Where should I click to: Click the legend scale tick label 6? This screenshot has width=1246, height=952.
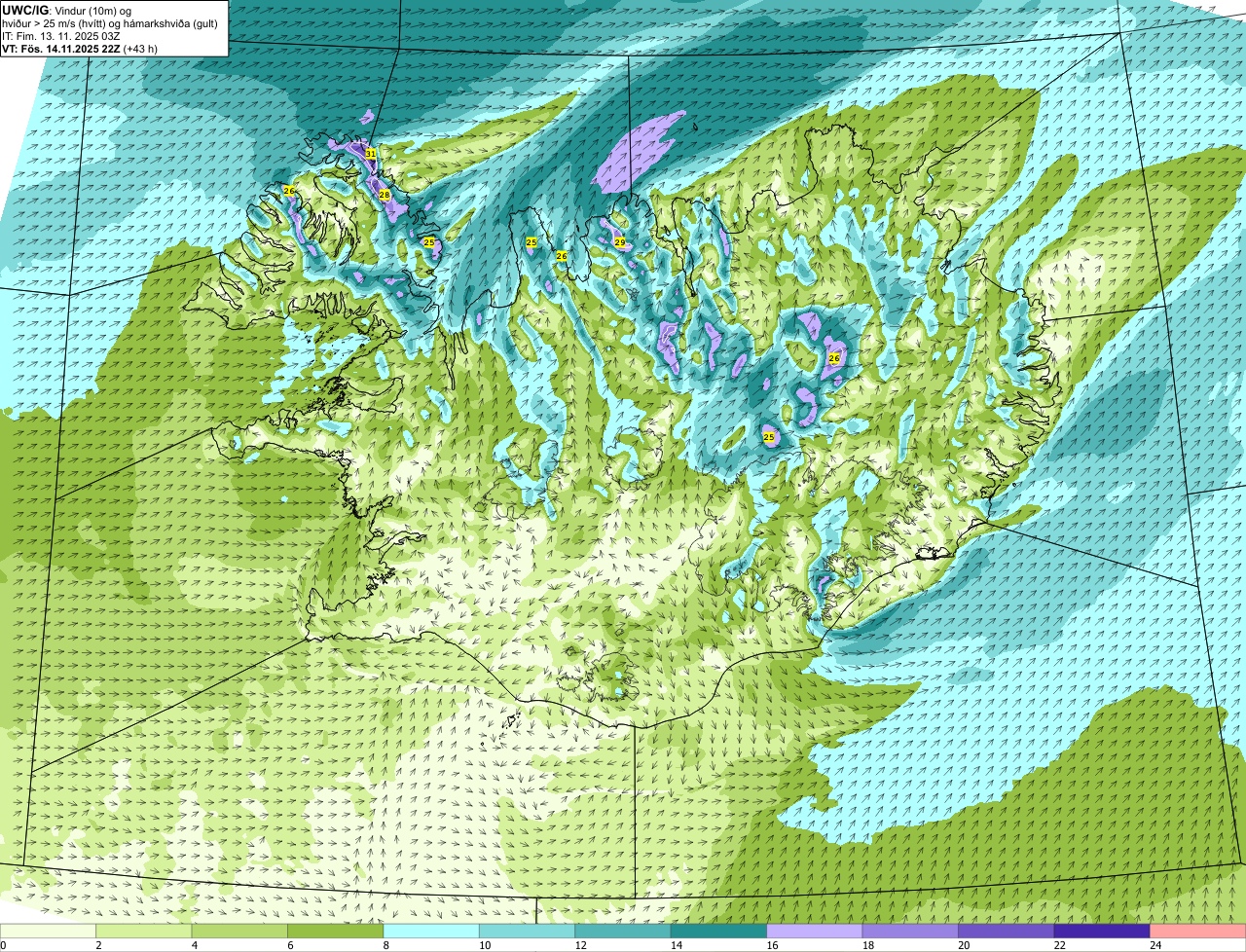288,945
